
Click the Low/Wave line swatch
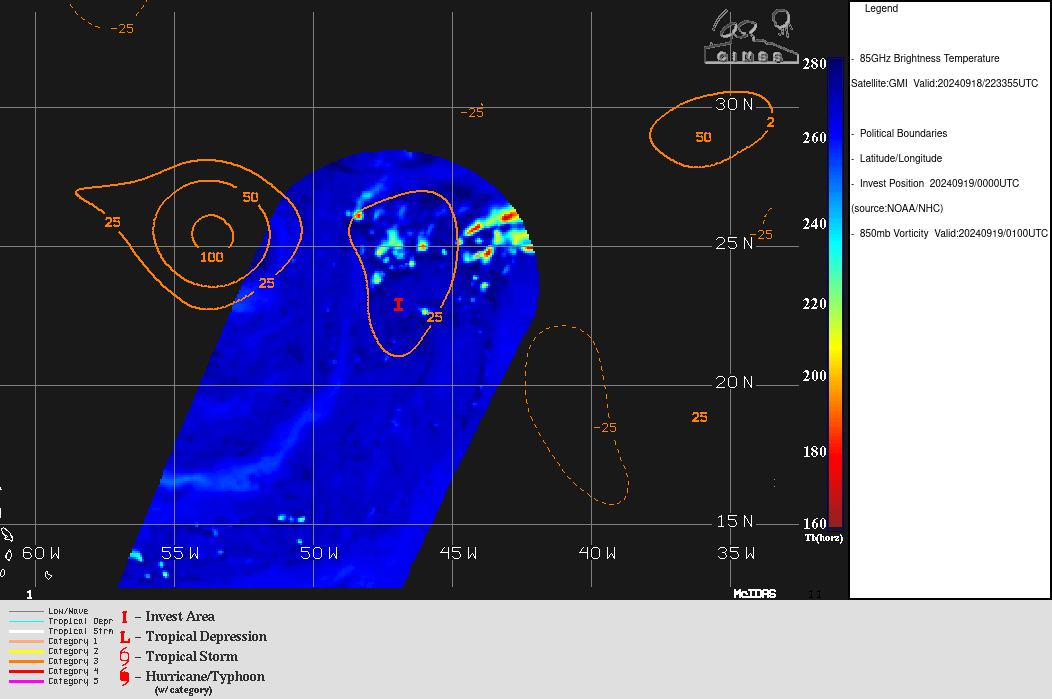tap(26, 611)
